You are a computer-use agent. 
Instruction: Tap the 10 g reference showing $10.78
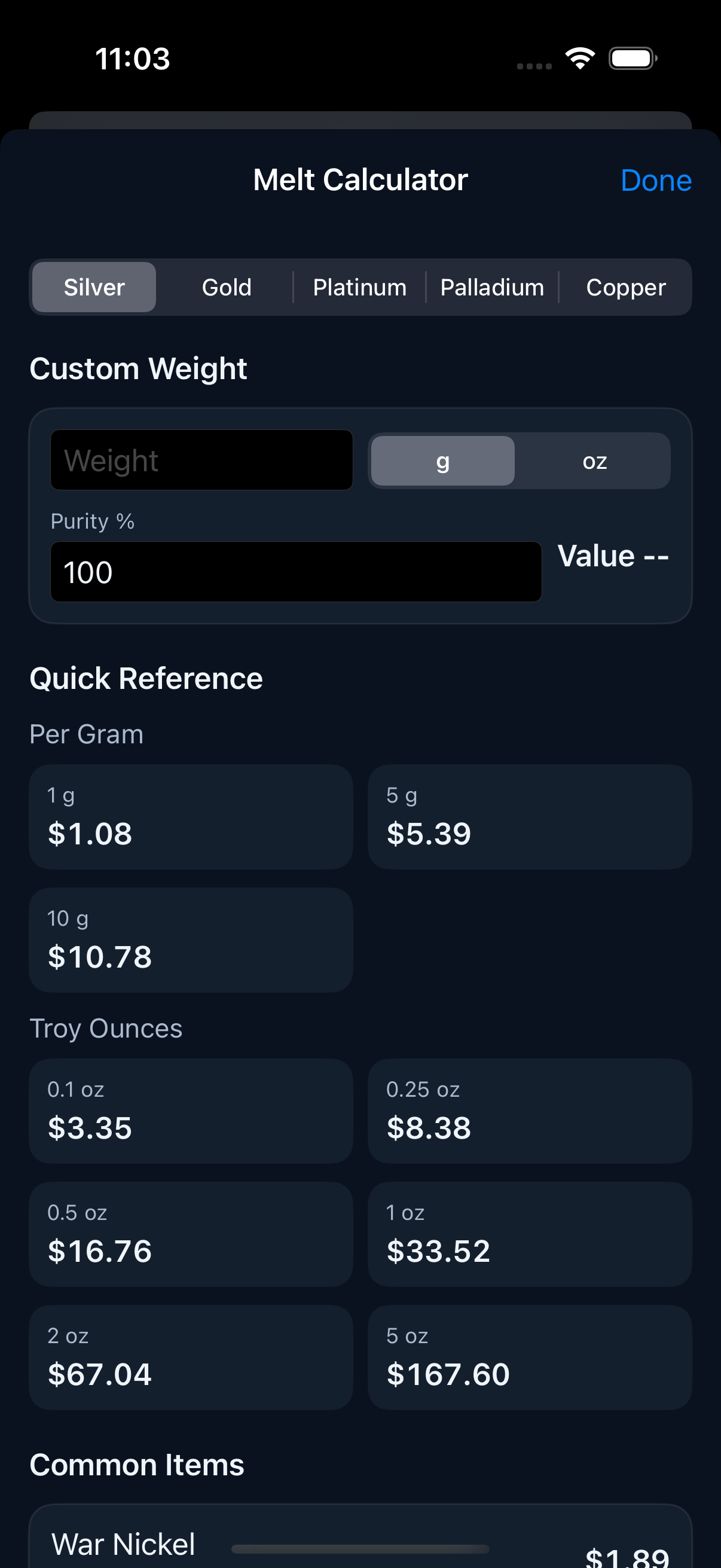191,939
